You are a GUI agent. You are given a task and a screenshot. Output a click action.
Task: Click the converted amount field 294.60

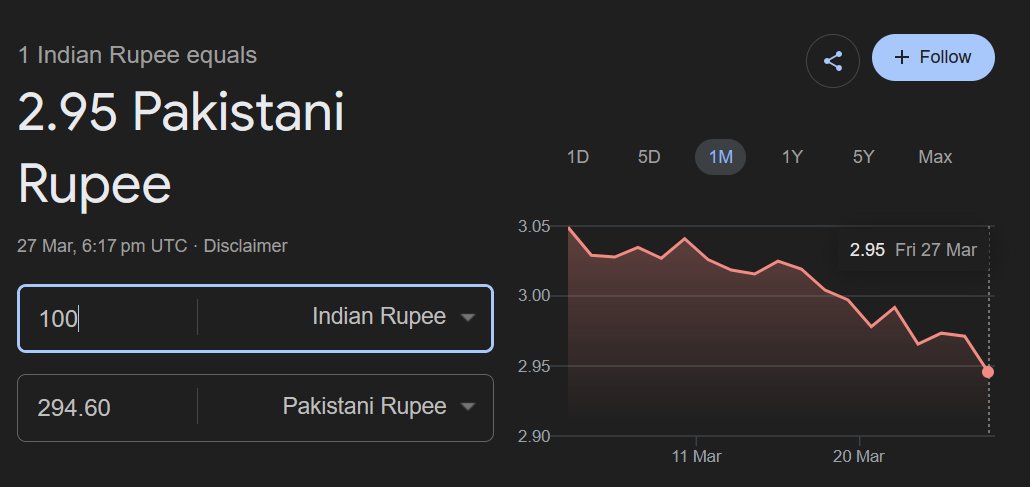click(x=105, y=408)
